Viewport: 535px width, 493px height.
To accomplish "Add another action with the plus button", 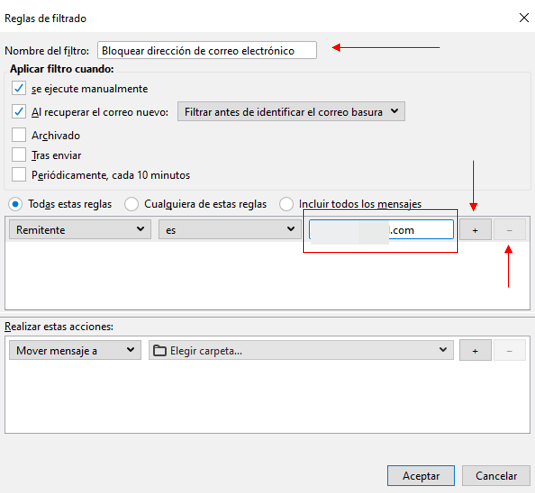I will [475, 350].
